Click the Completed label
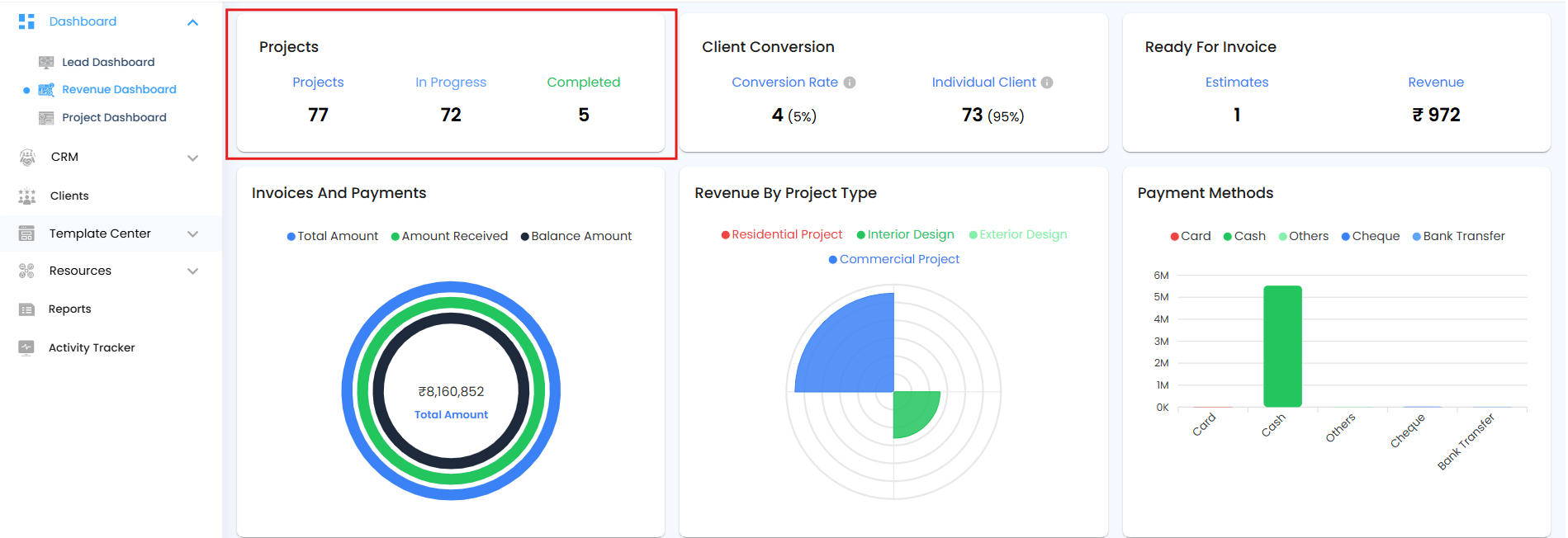The image size is (1568, 538). (x=584, y=83)
